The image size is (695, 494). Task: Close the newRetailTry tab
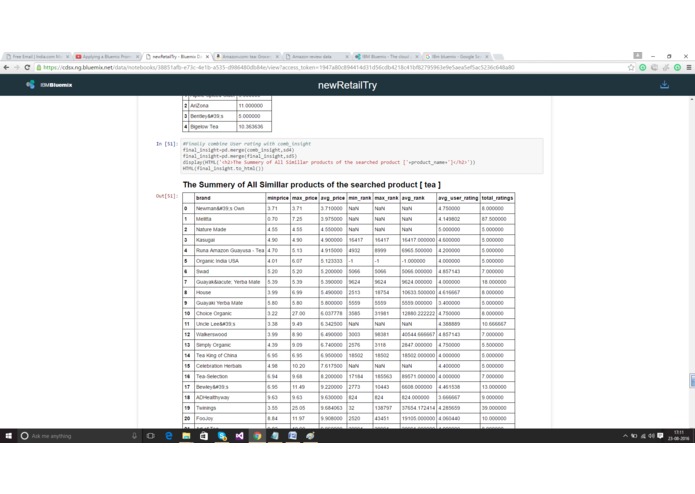point(207,57)
